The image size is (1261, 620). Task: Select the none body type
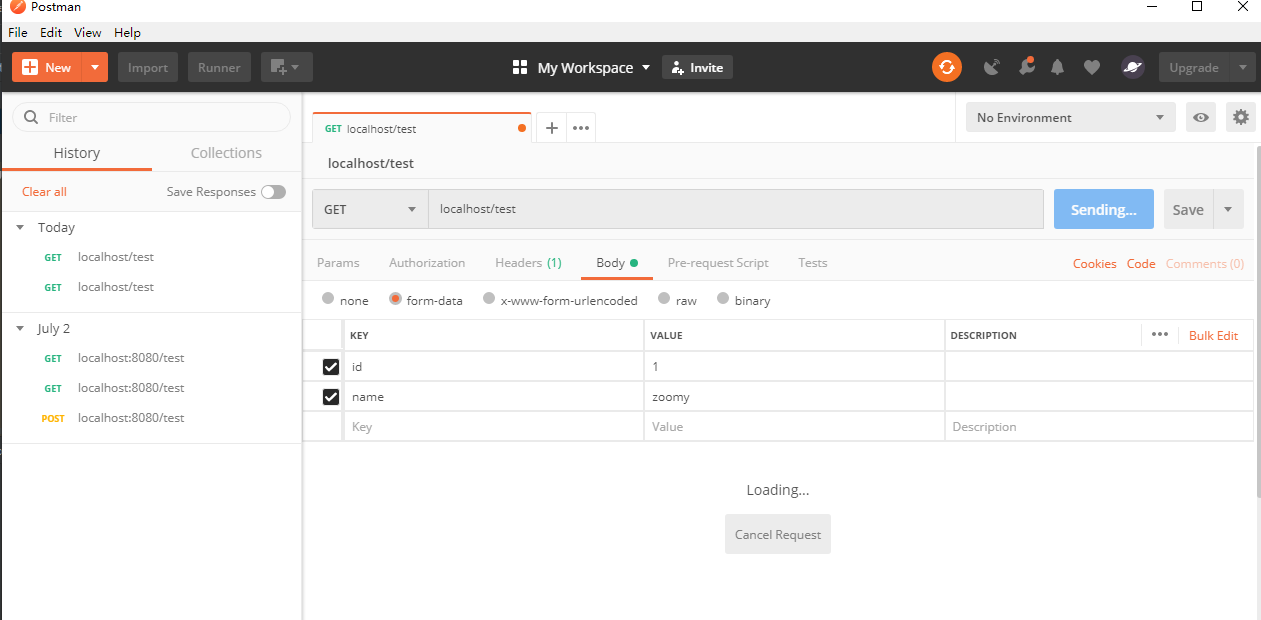point(328,299)
